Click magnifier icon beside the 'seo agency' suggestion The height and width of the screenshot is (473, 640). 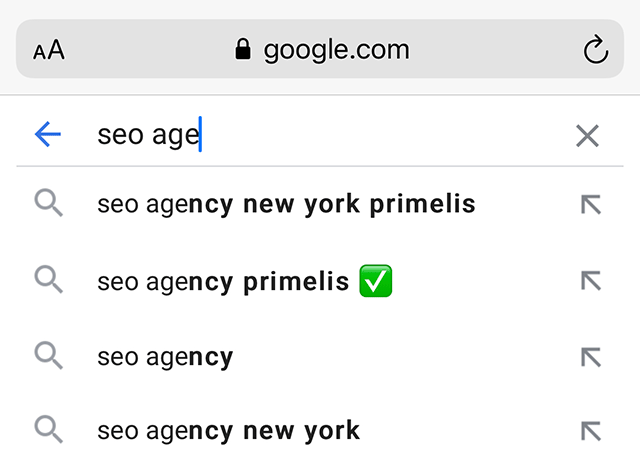(x=48, y=356)
